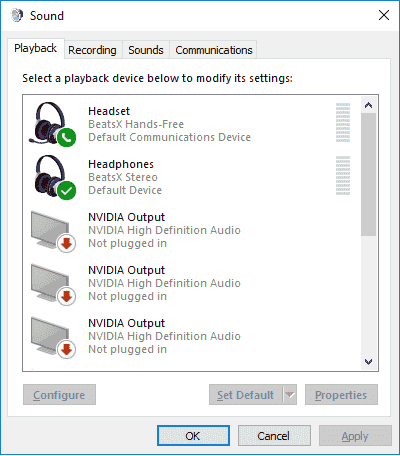Click 'Headset' device name
The image size is (400, 456).
pos(109,111)
